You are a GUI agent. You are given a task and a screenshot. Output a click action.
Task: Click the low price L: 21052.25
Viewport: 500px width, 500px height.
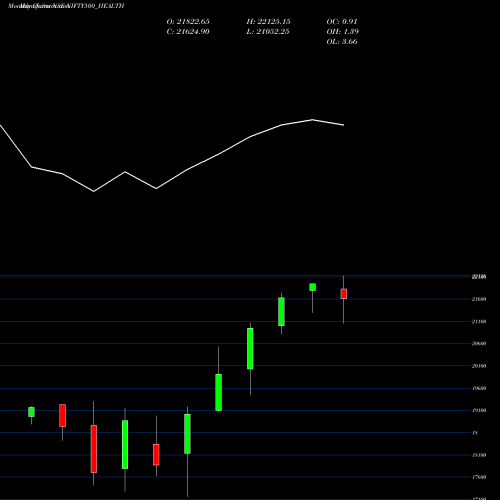[268, 32]
